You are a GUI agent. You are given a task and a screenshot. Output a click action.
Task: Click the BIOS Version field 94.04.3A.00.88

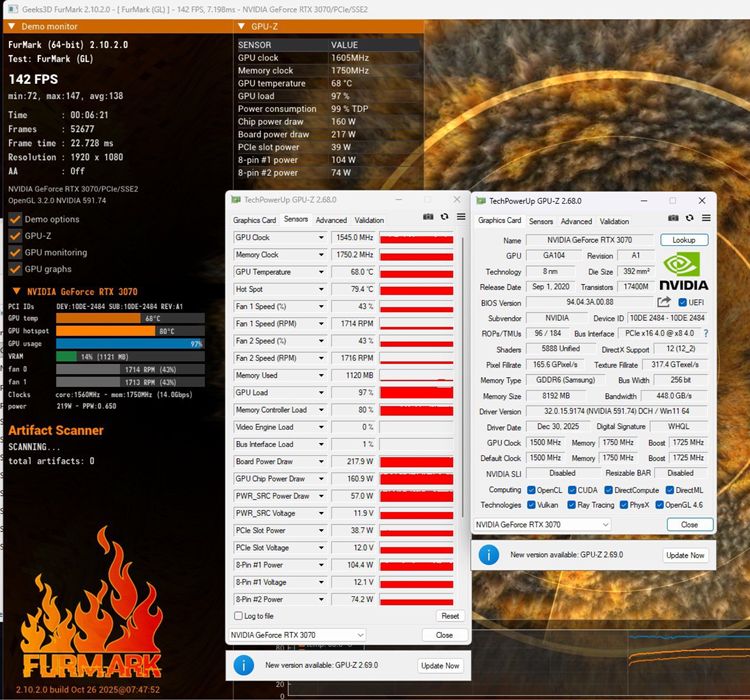pos(589,302)
